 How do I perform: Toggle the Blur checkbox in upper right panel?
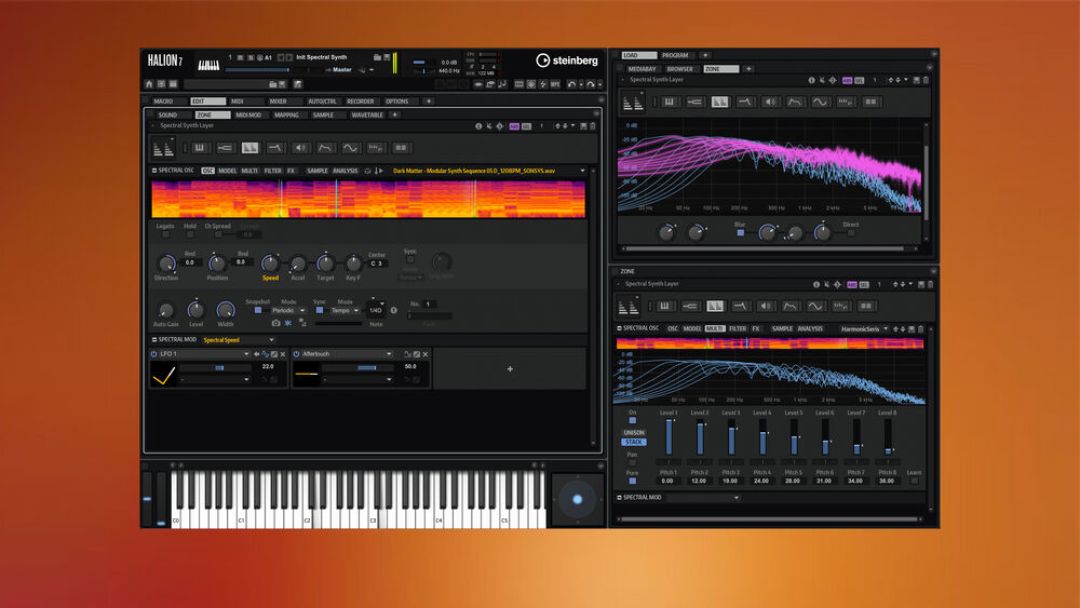[x=740, y=233]
